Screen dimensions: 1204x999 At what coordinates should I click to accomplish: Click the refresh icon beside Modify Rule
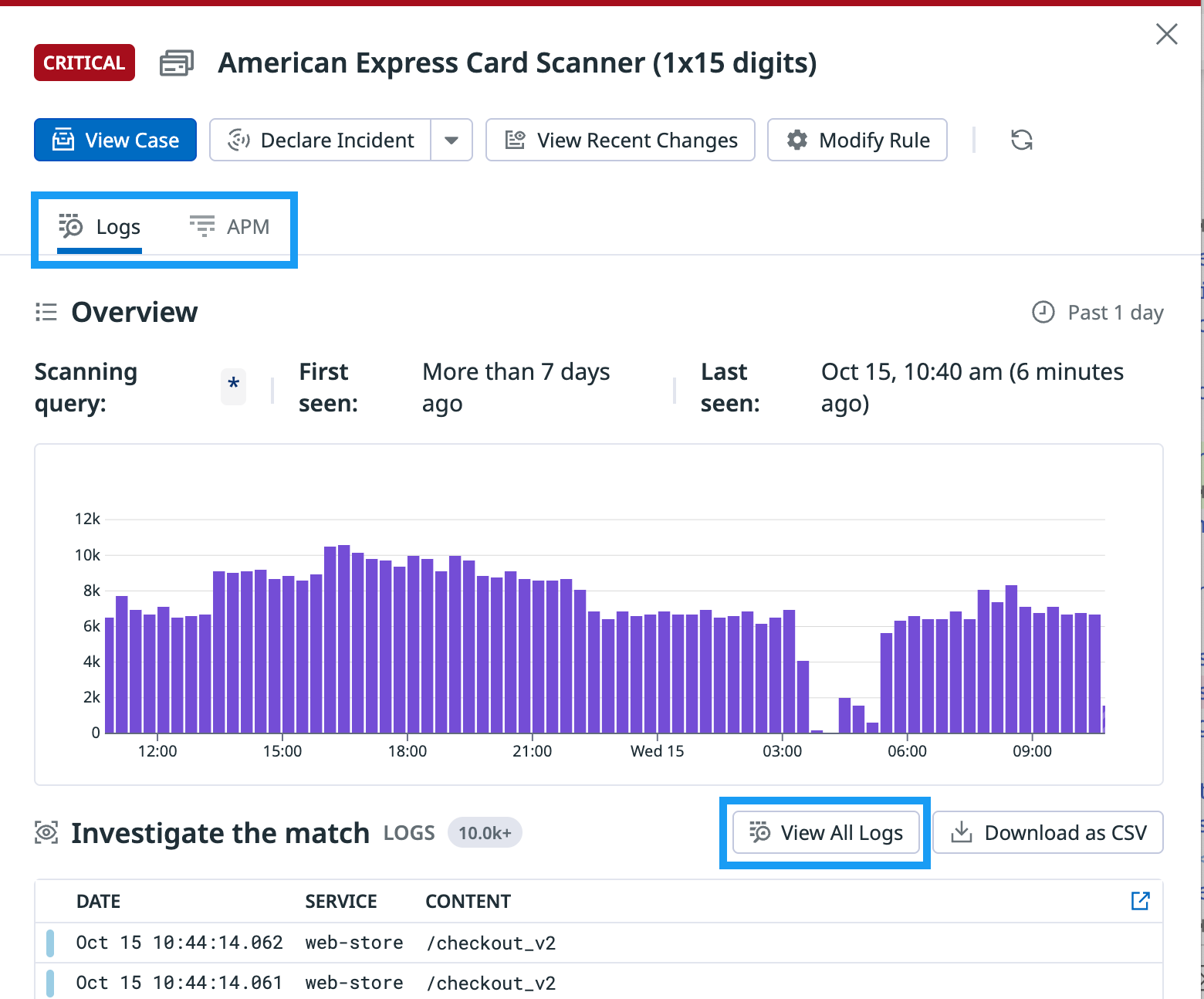click(x=1021, y=140)
